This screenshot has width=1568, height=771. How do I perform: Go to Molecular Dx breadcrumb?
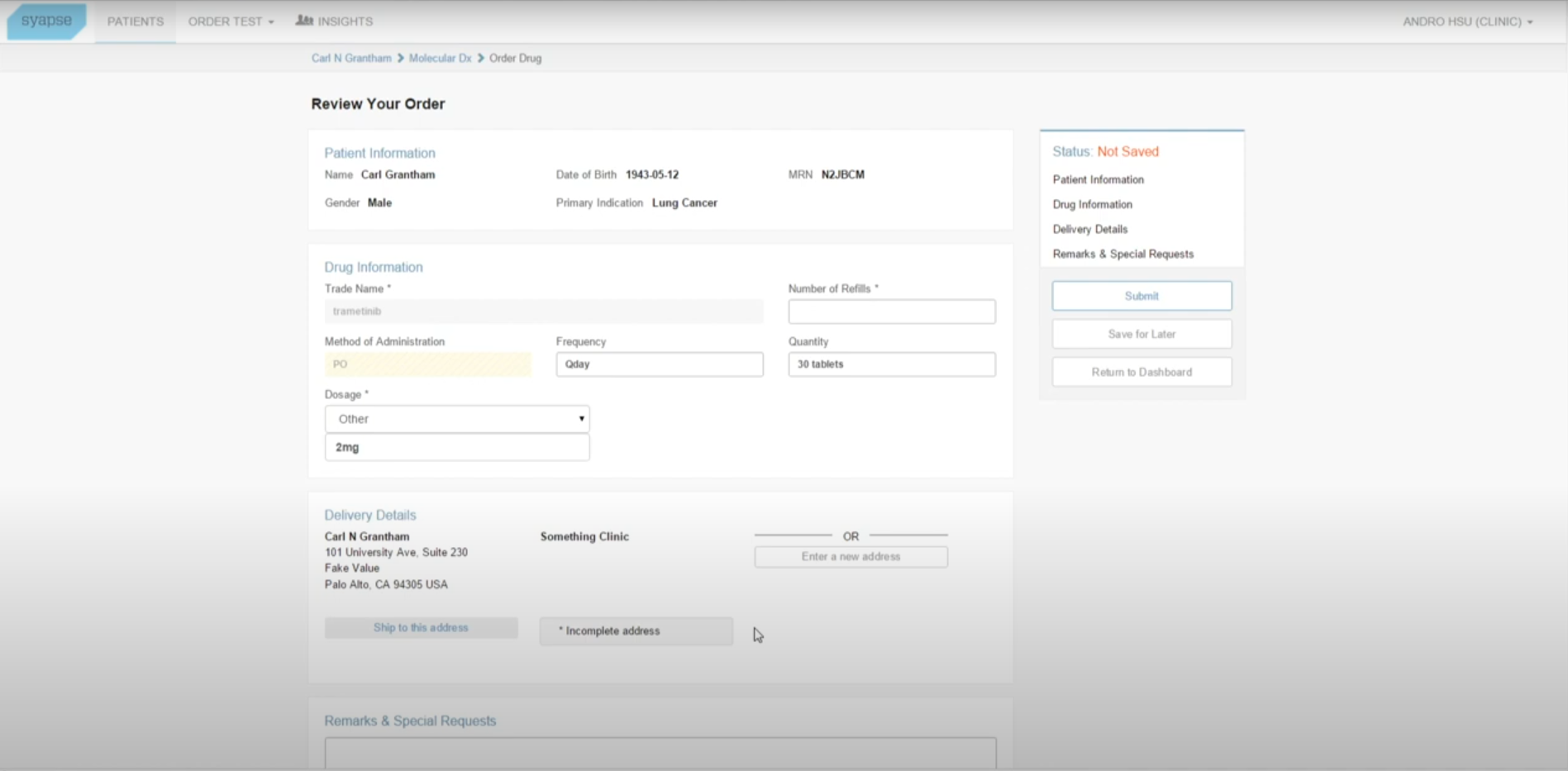tap(440, 58)
